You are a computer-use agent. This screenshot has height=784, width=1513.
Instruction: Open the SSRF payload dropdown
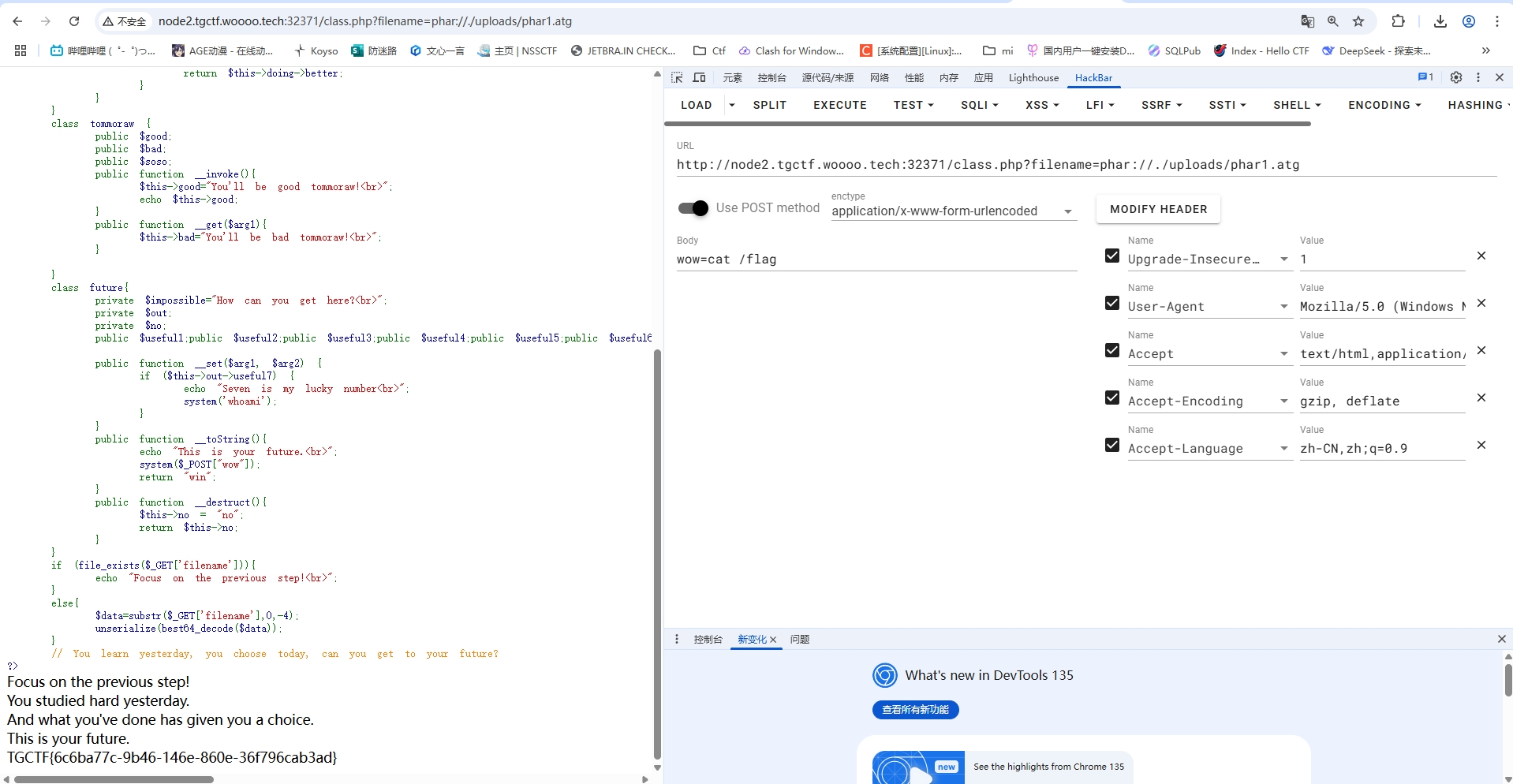point(1161,105)
